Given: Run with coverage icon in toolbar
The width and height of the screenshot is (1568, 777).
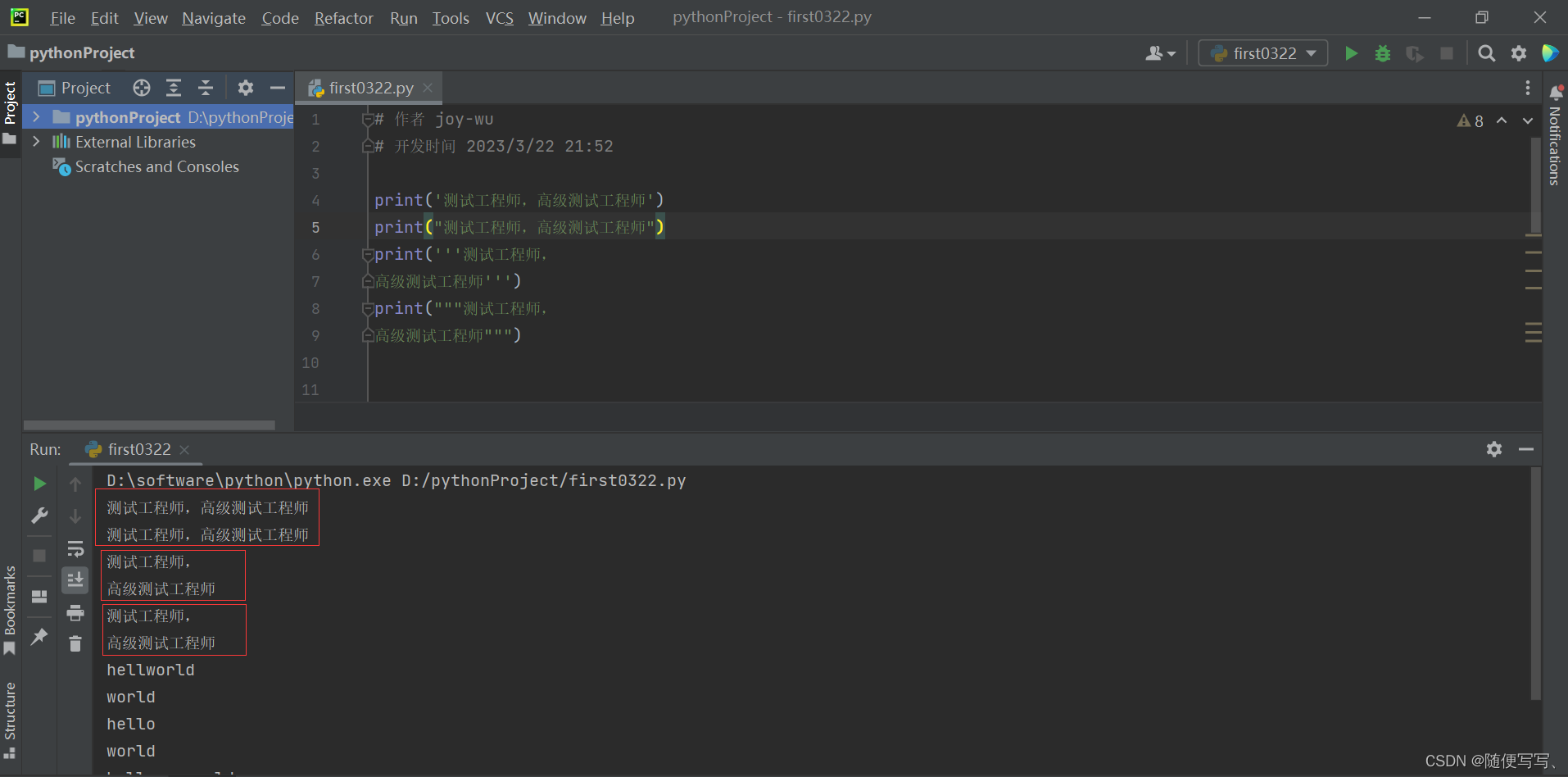Looking at the screenshot, I should tap(1415, 53).
